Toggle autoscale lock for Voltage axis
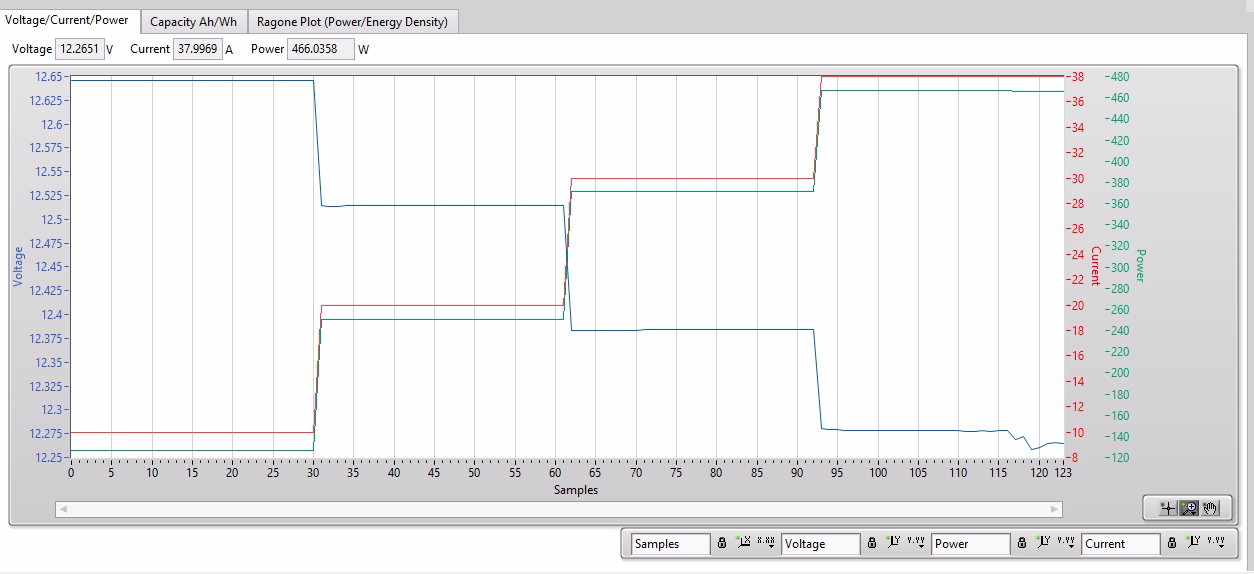1254x574 pixels. coord(872,543)
